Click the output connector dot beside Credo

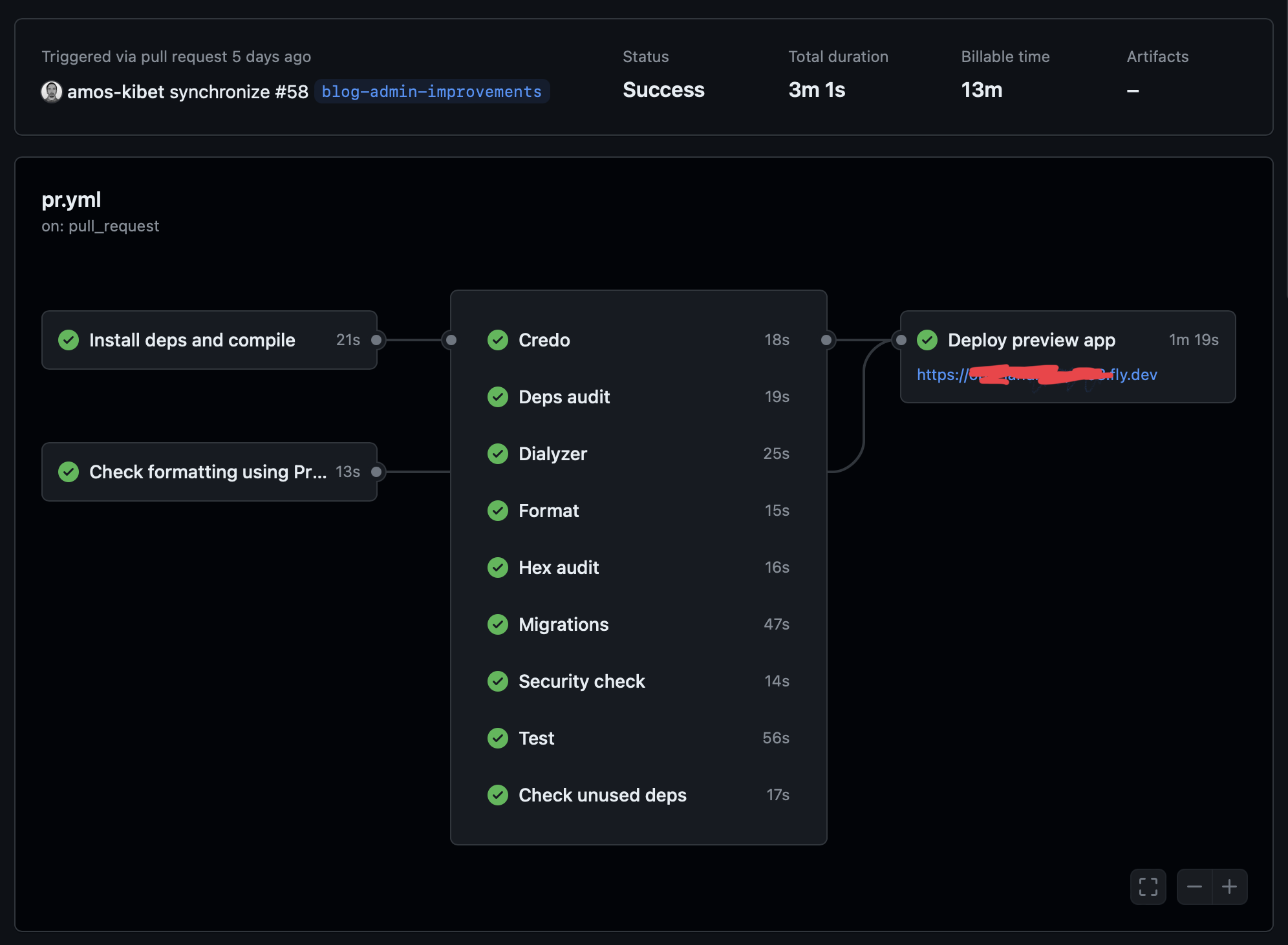826,340
